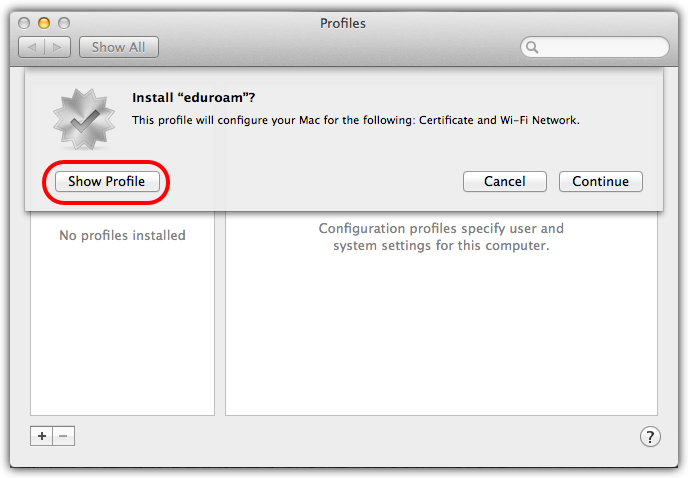Add a profile with the plus button
This screenshot has height=478, width=688.
coord(42,436)
